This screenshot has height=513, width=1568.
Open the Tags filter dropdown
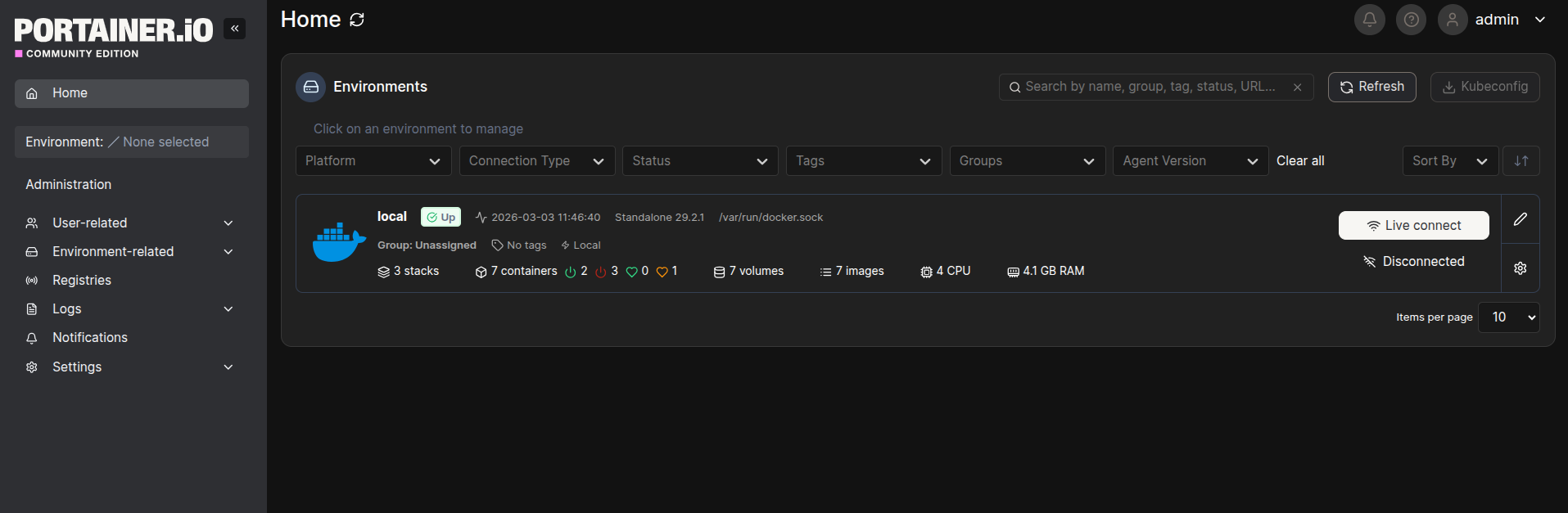click(x=864, y=161)
